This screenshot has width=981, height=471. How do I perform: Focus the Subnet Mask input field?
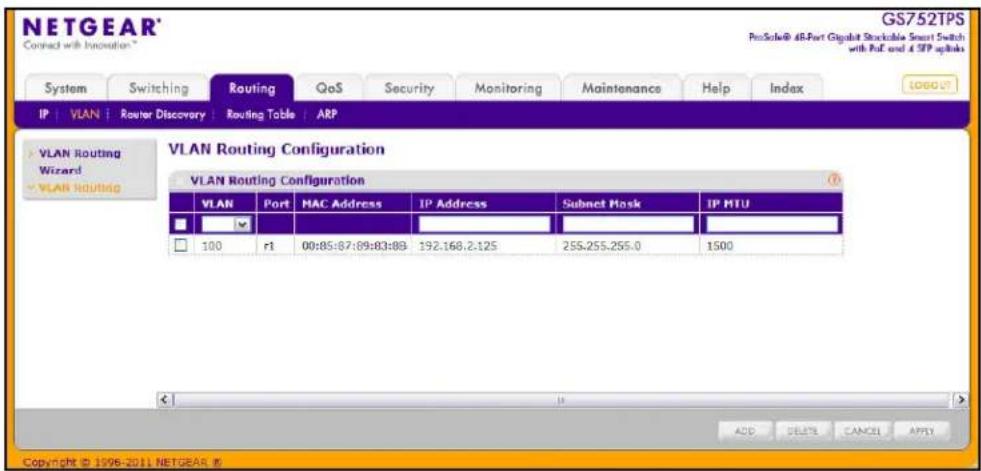point(628,224)
